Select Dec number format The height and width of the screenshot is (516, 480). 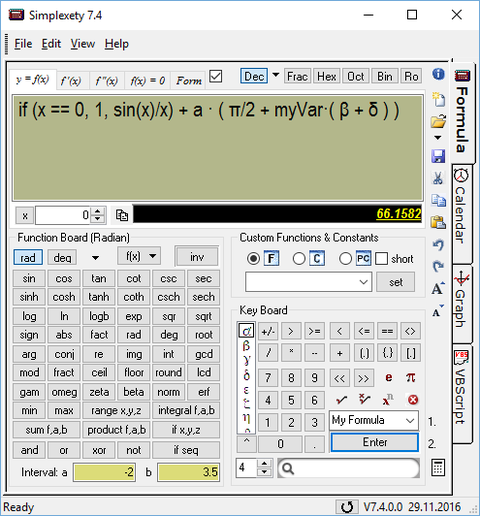pos(254,76)
